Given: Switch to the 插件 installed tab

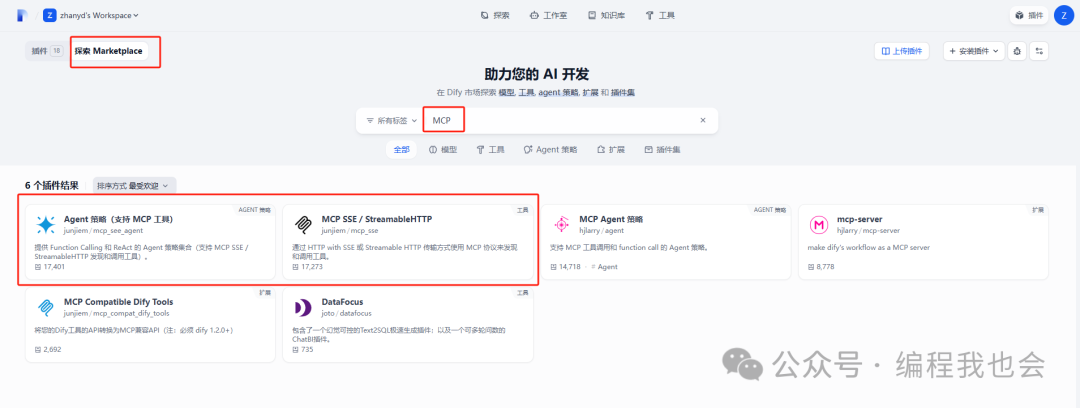Looking at the screenshot, I should [x=46, y=50].
